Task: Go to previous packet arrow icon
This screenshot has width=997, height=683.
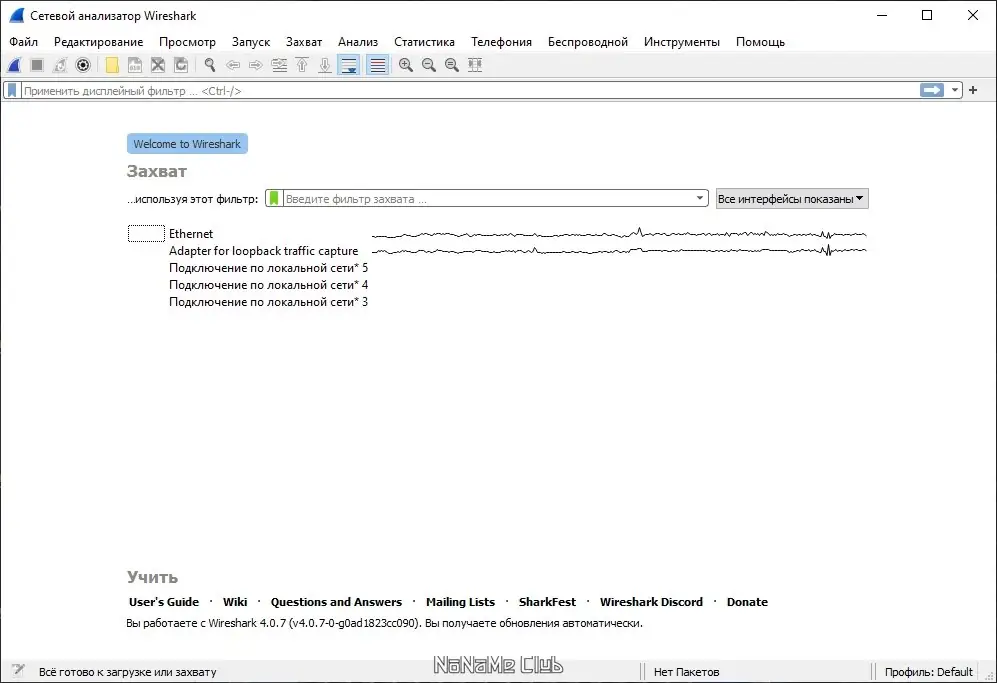Action: pos(233,65)
